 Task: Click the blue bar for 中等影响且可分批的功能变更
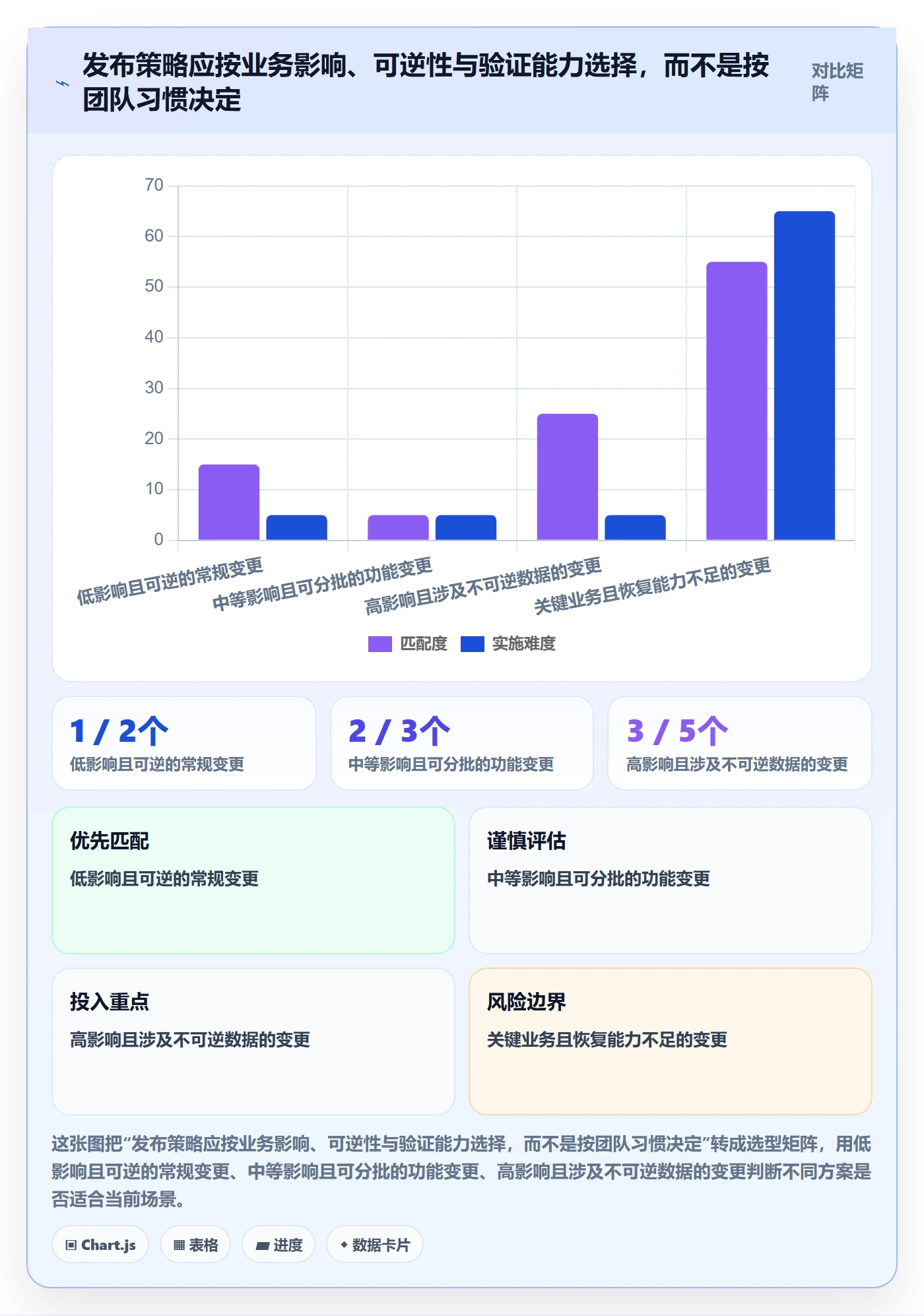466,527
